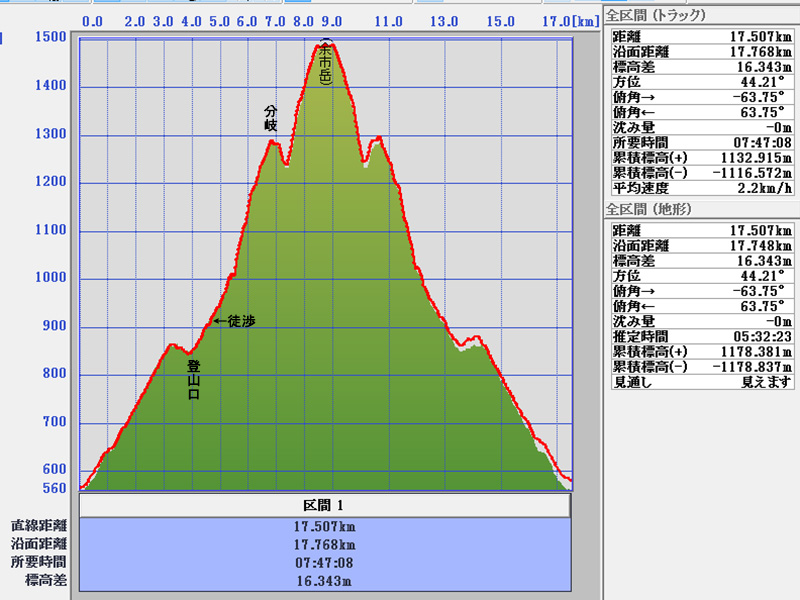Select the 登山口 waypoint label
The height and width of the screenshot is (600, 800).
pyautogui.click(x=193, y=380)
